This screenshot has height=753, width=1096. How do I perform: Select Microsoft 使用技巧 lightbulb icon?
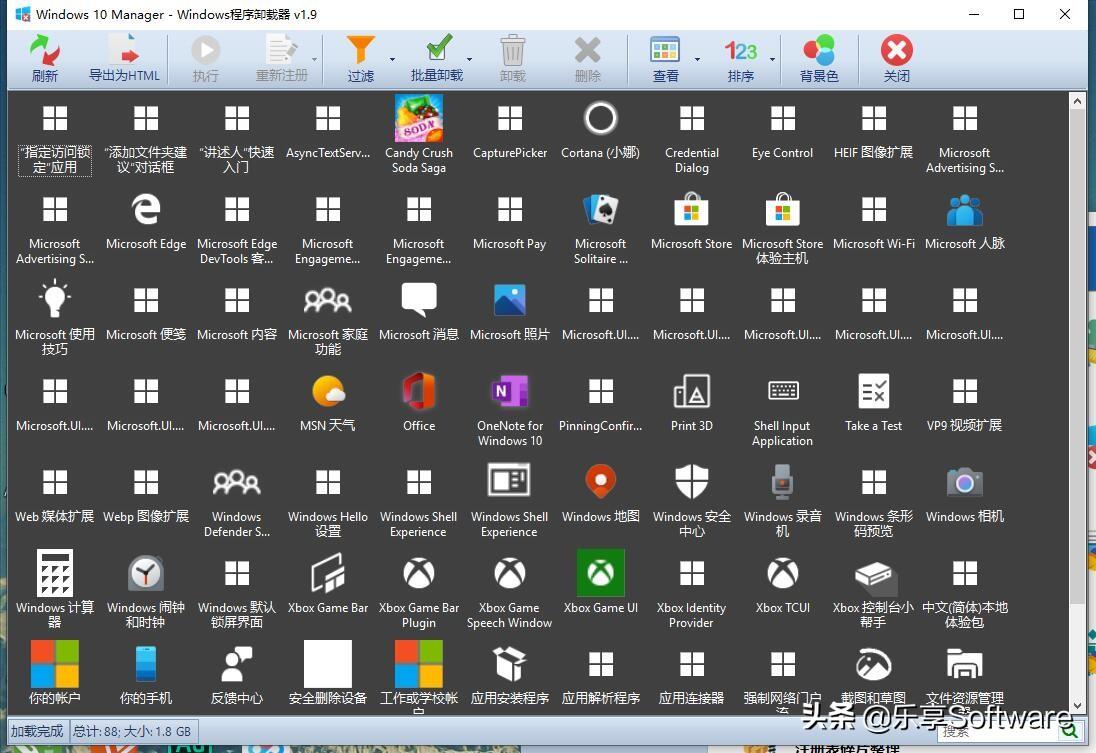(x=55, y=299)
